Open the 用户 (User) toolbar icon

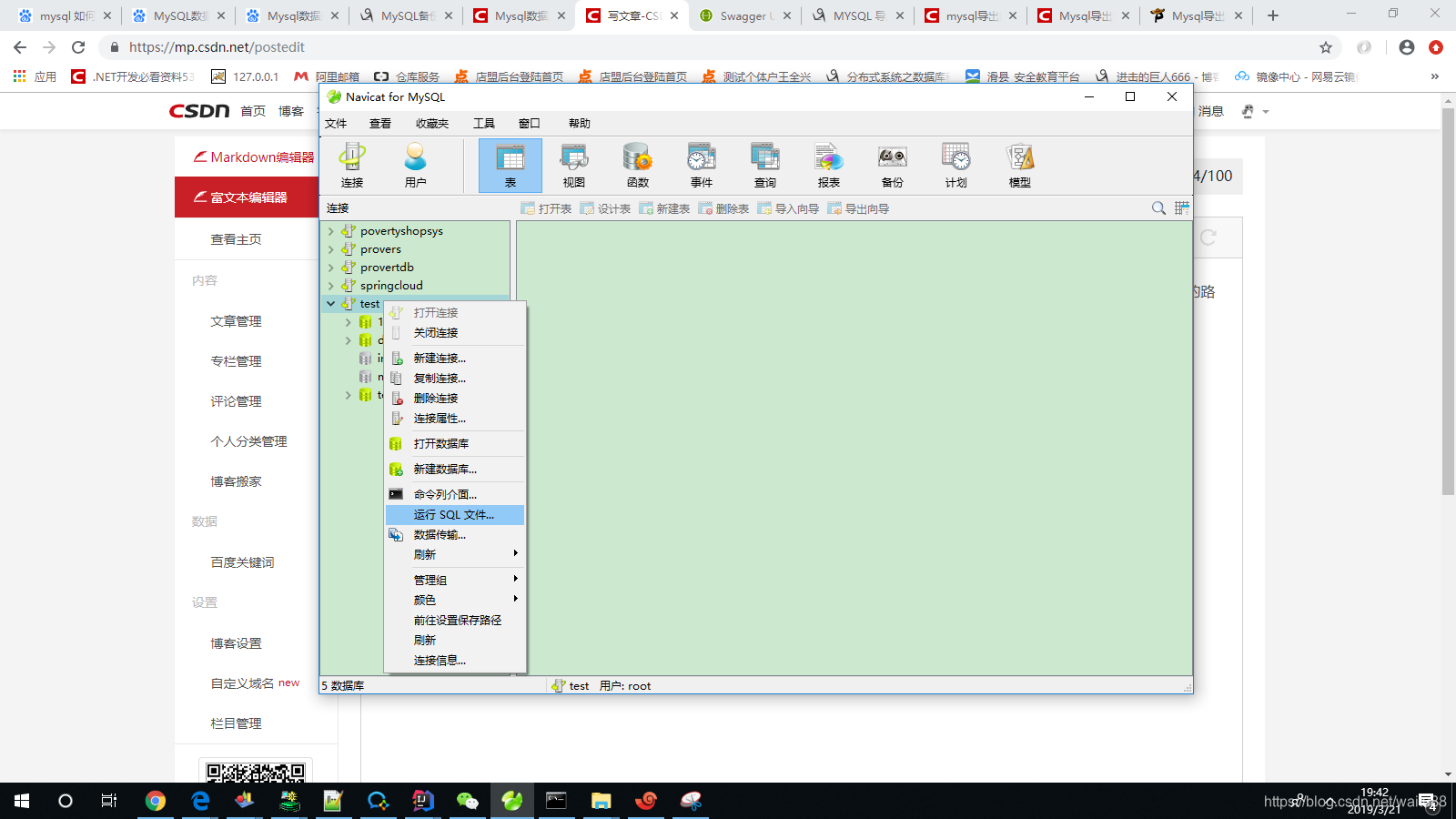tap(415, 165)
